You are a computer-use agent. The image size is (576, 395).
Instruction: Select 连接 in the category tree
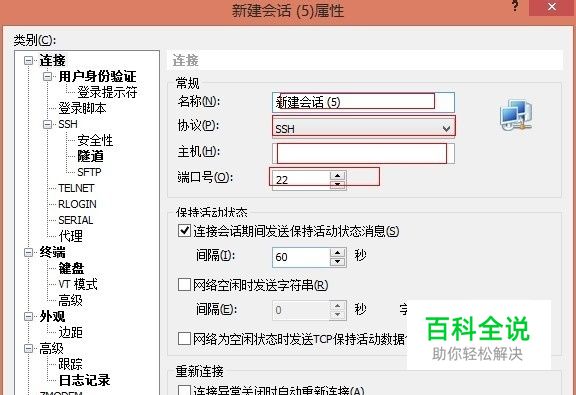click(x=52, y=60)
